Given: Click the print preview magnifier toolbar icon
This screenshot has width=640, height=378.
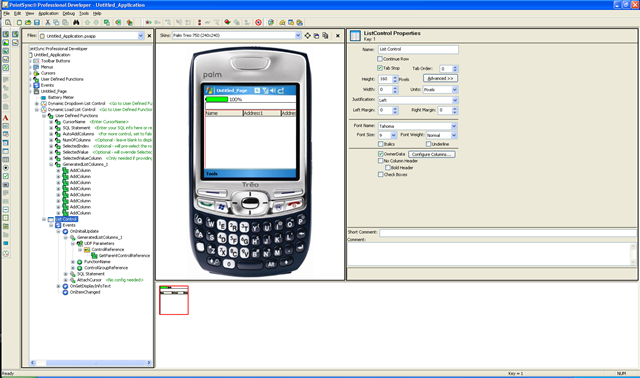Looking at the screenshot, I should point(8,22).
